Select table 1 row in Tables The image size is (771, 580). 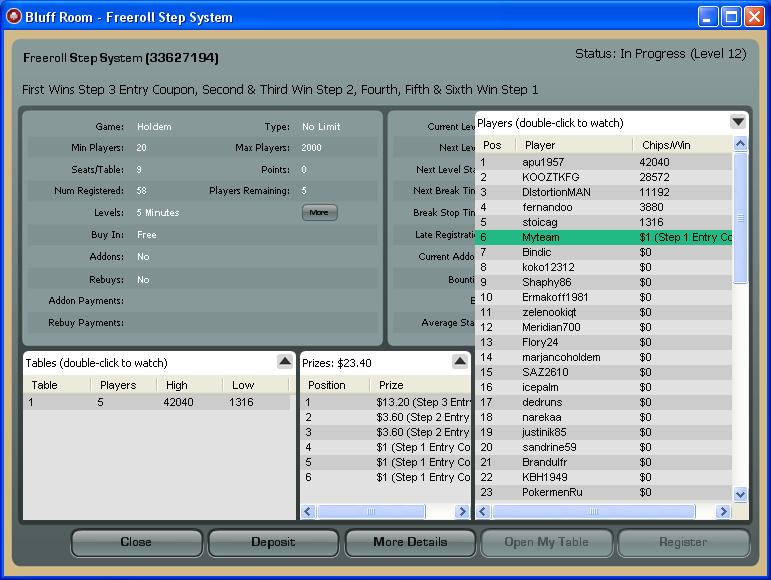click(x=158, y=402)
